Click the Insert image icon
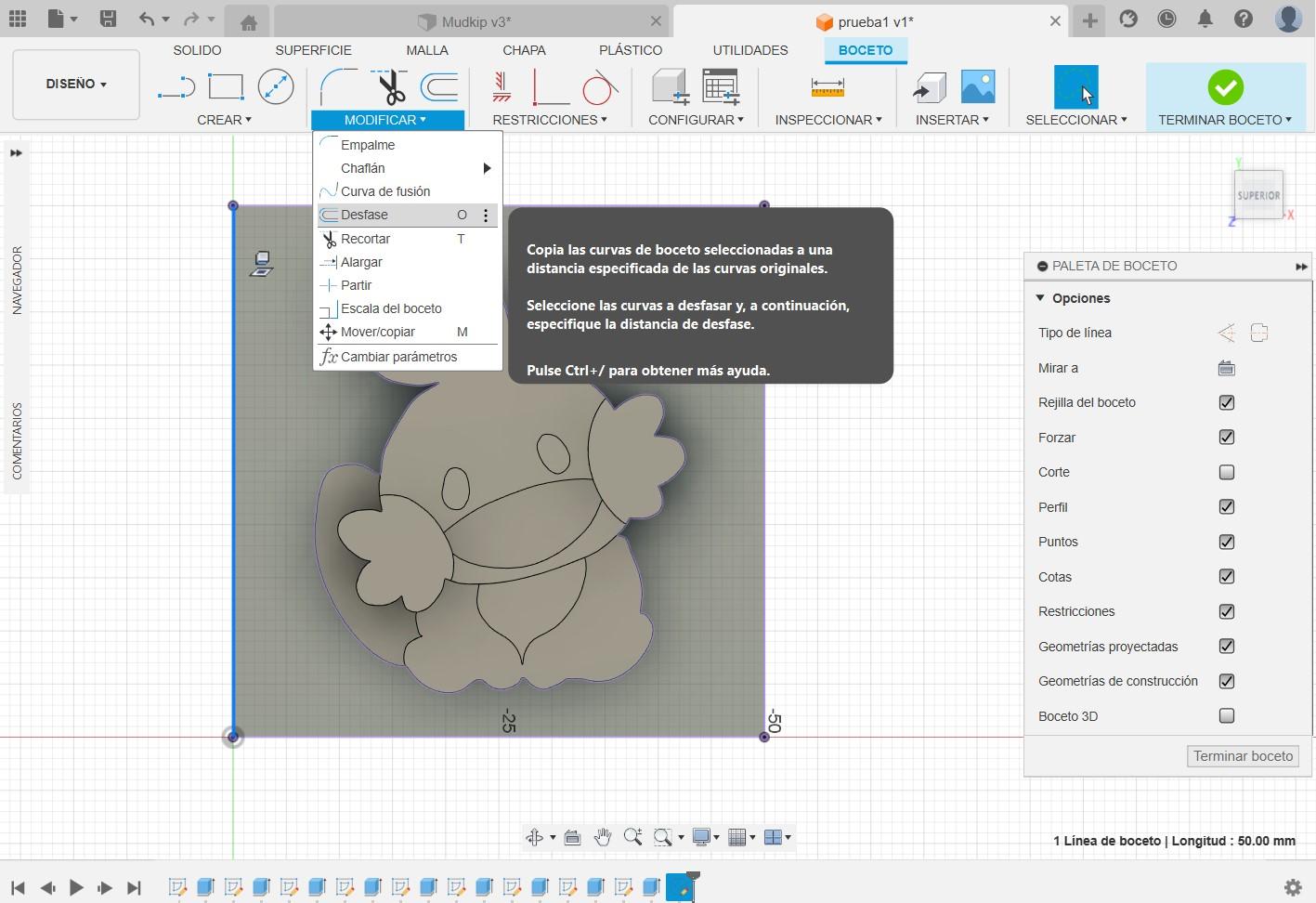 click(978, 87)
